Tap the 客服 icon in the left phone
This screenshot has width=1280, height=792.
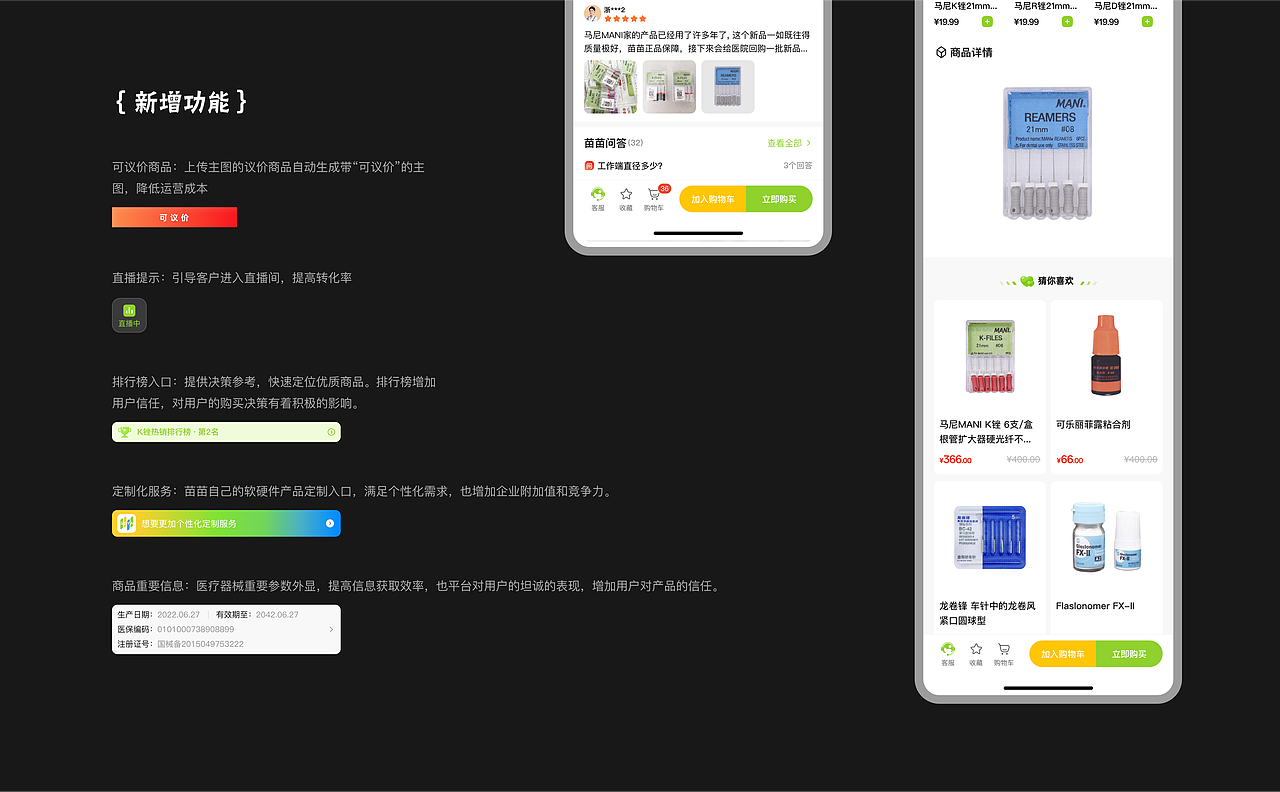pyautogui.click(x=598, y=195)
